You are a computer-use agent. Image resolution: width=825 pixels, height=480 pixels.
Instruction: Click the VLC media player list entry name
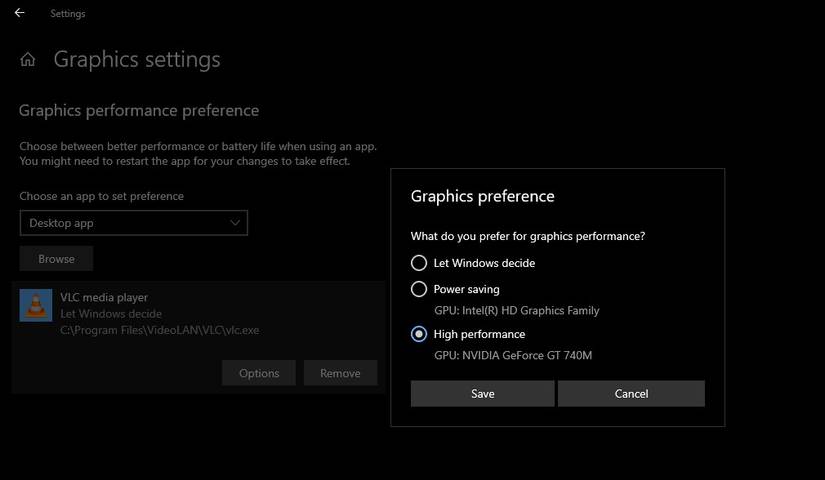click(104, 298)
